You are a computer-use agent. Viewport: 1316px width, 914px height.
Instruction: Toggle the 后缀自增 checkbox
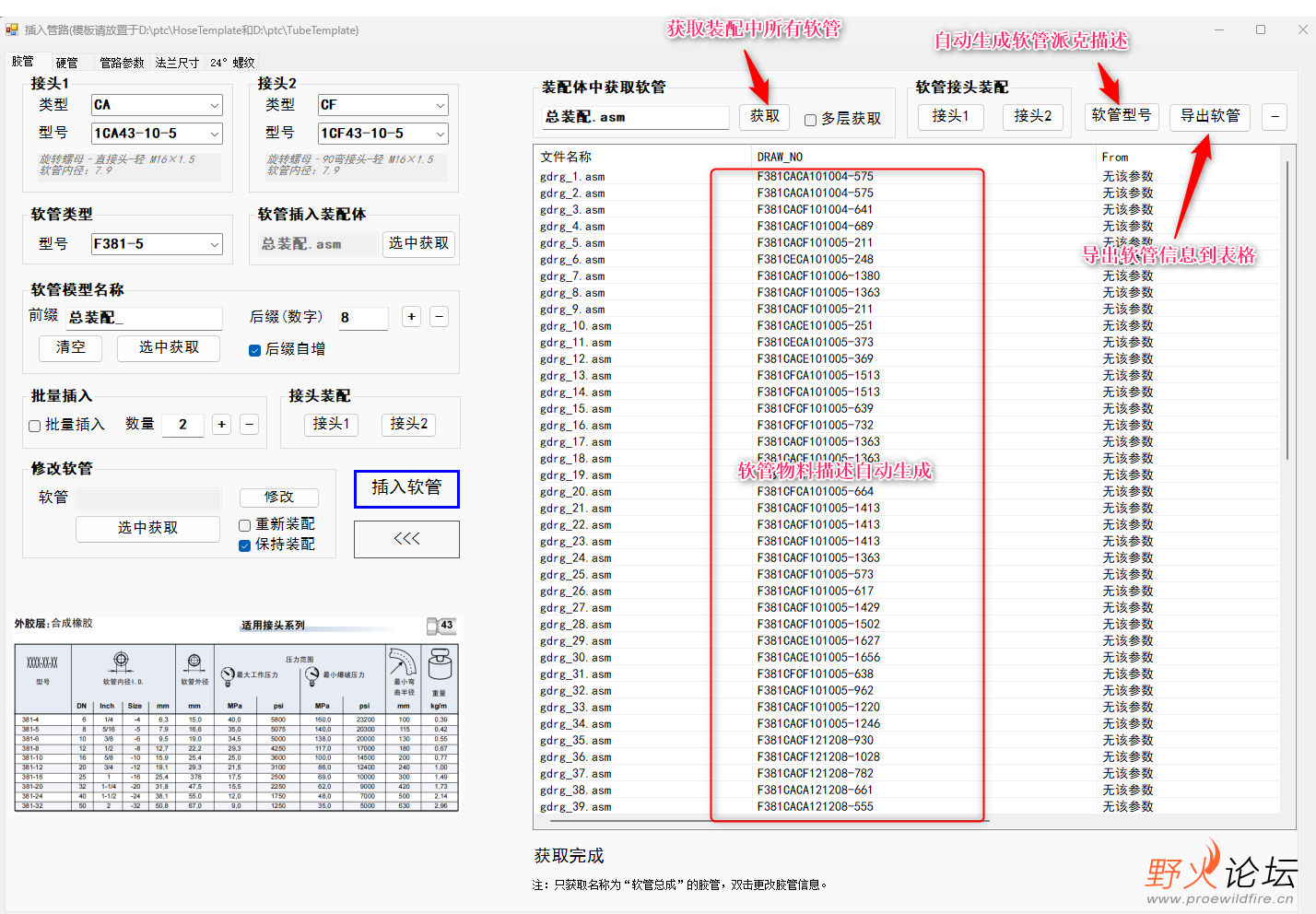click(x=254, y=350)
